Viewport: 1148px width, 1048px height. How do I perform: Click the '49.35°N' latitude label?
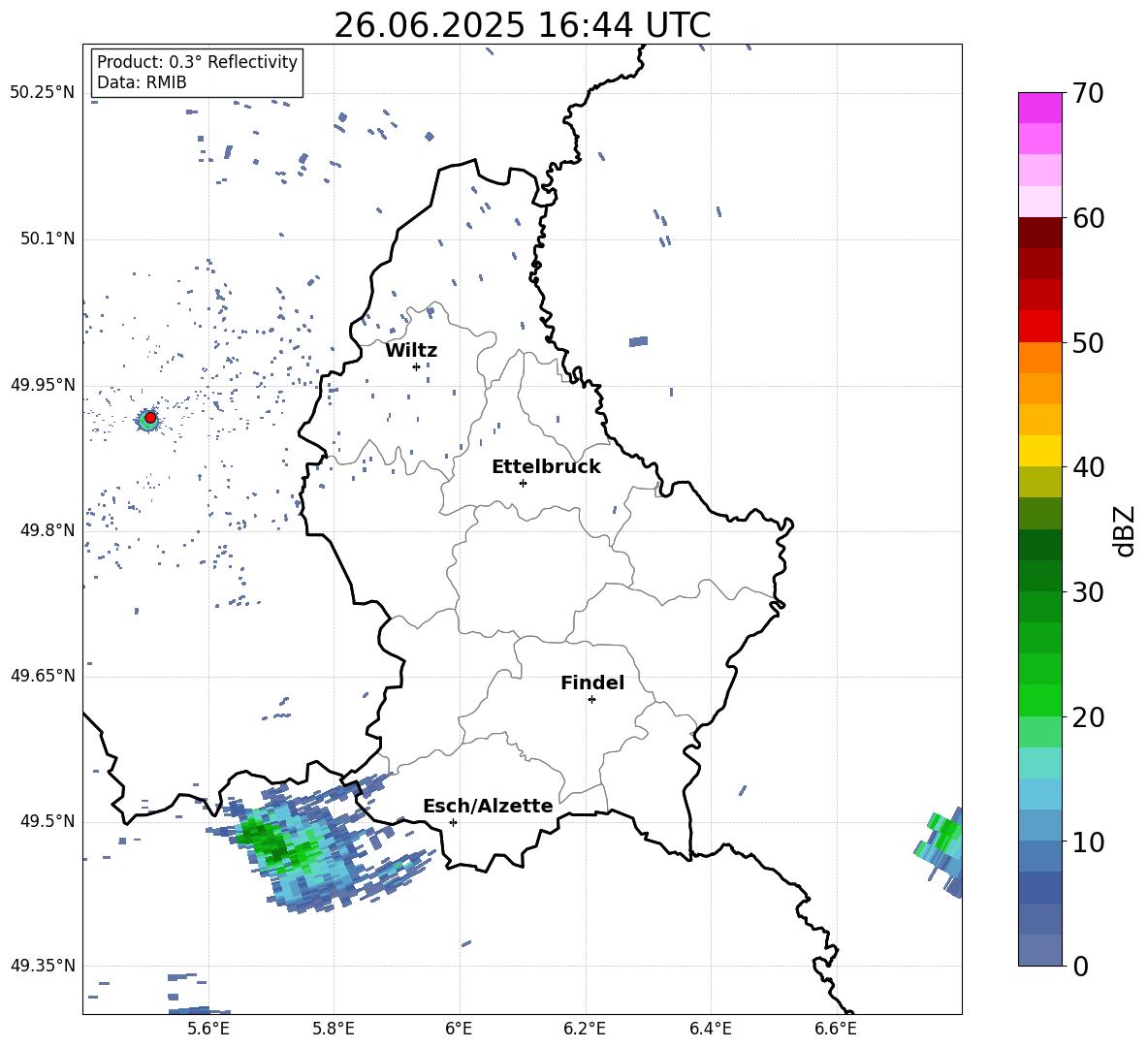click(43, 966)
